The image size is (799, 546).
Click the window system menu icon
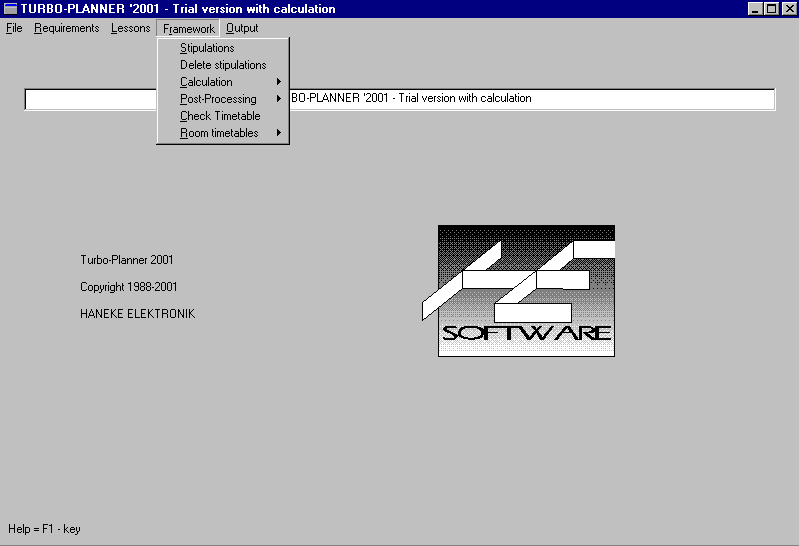10,9
